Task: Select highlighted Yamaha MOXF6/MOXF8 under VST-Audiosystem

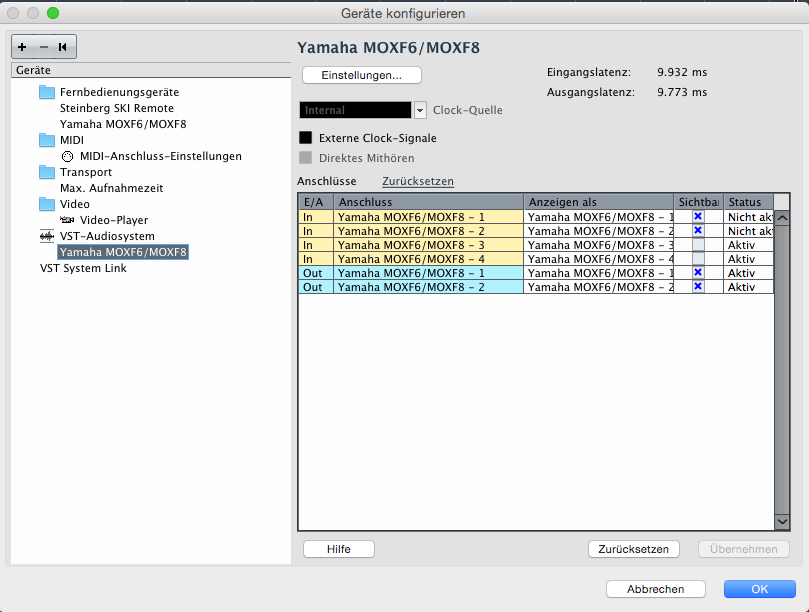Action: [123, 252]
